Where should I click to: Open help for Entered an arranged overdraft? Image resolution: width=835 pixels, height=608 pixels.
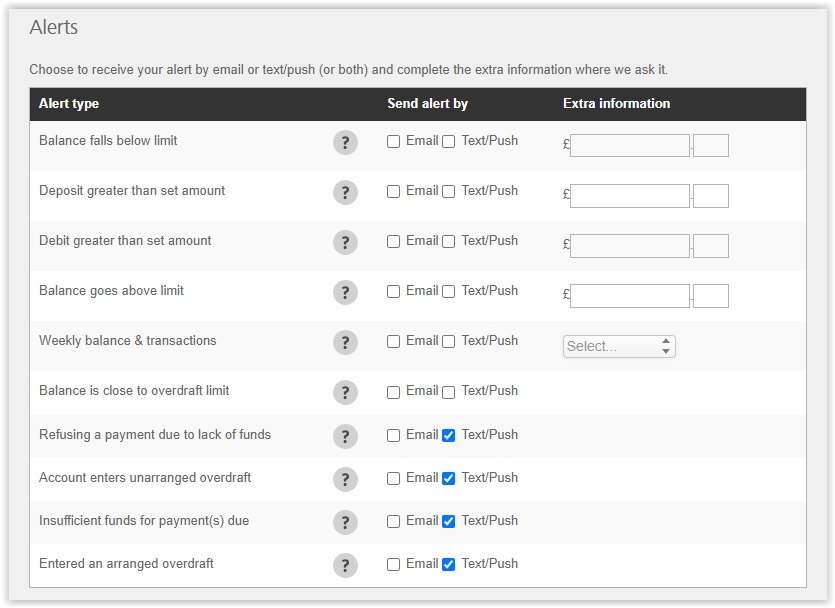[x=345, y=566]
